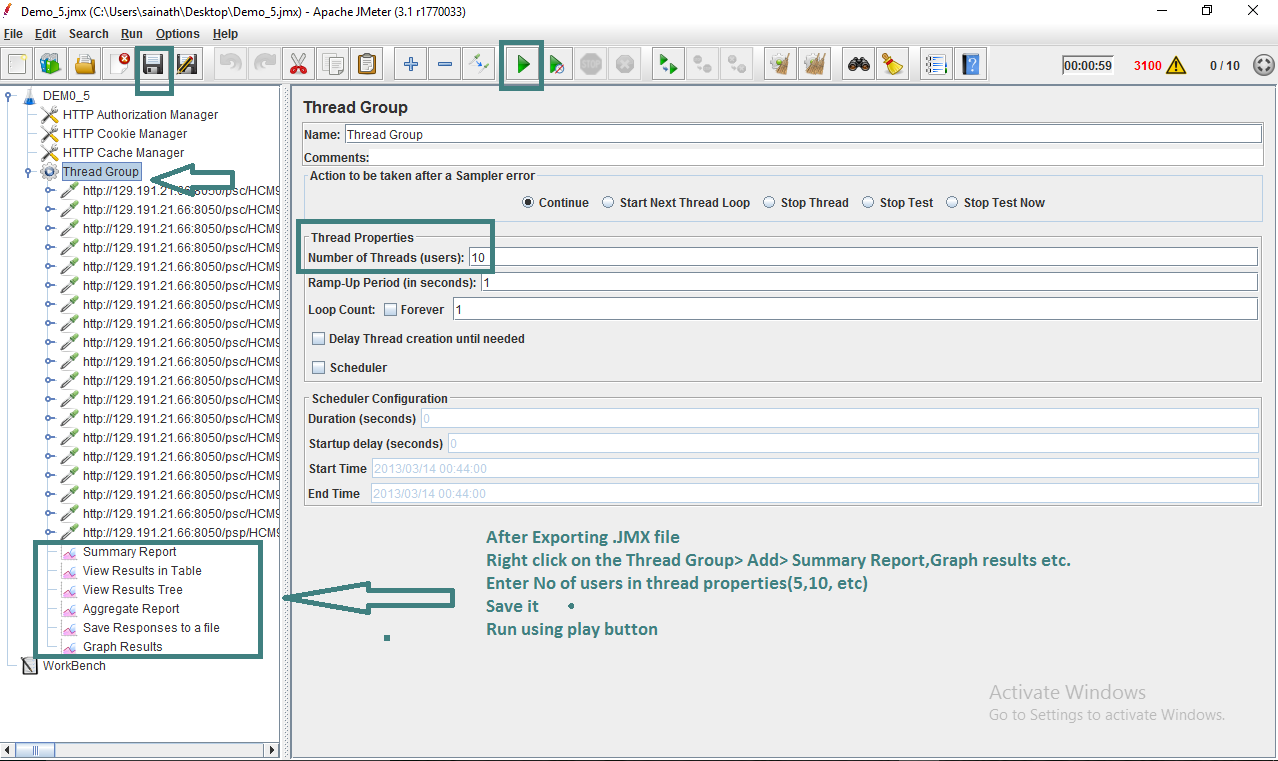Select the Continue radio button
This screenshot has height=761, width=1278.
pos(528,202)
